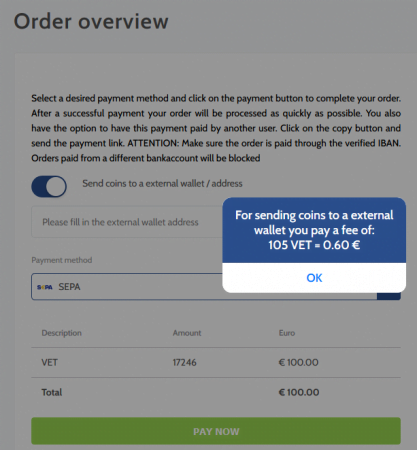Click OK in the fee popup

(x=314, y=278)
